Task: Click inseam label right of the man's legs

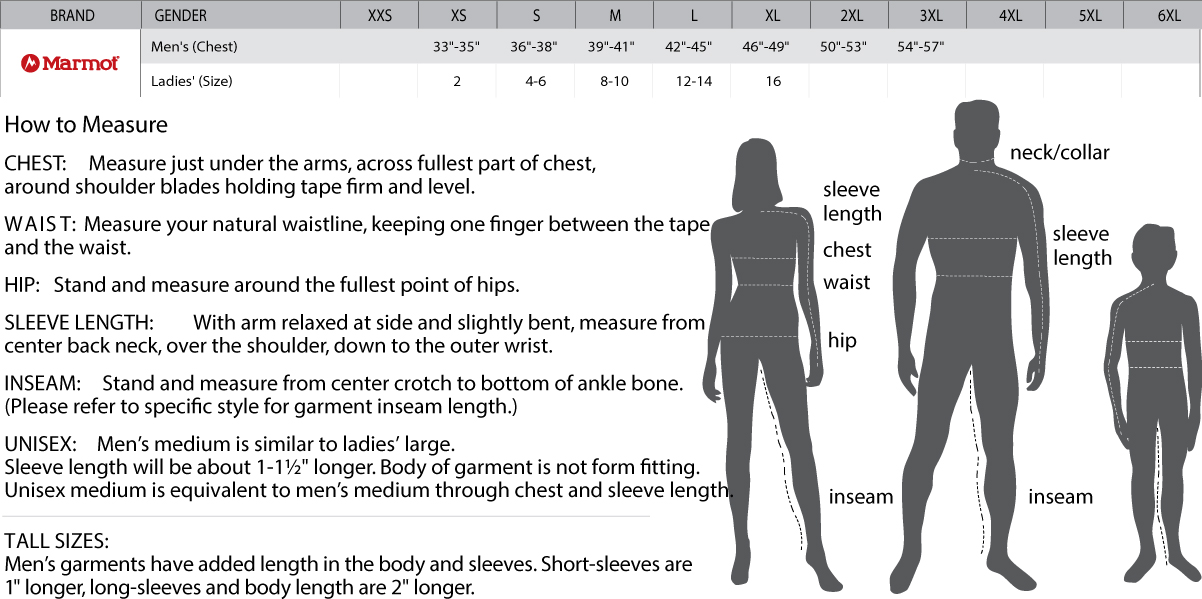Action: pyautogui.click(x=1061, y=497)
